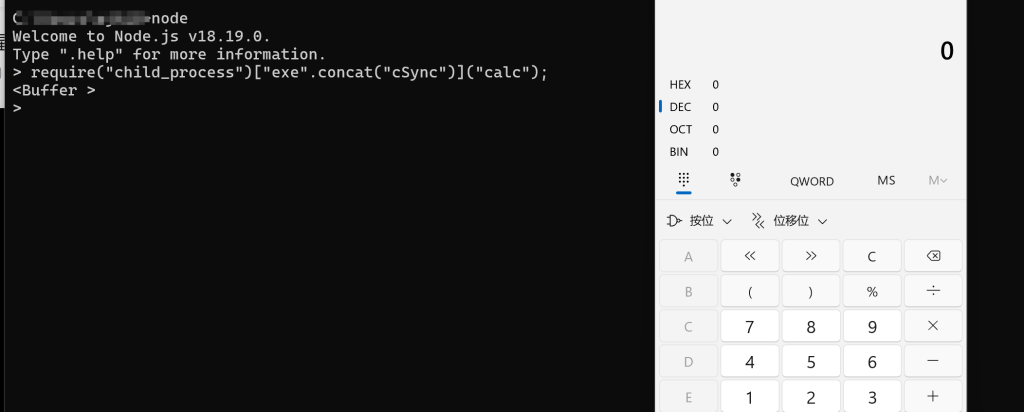Click the right shift » button
The height and width of the screenshot is (412, 1024).
click(x=810, y=256)
